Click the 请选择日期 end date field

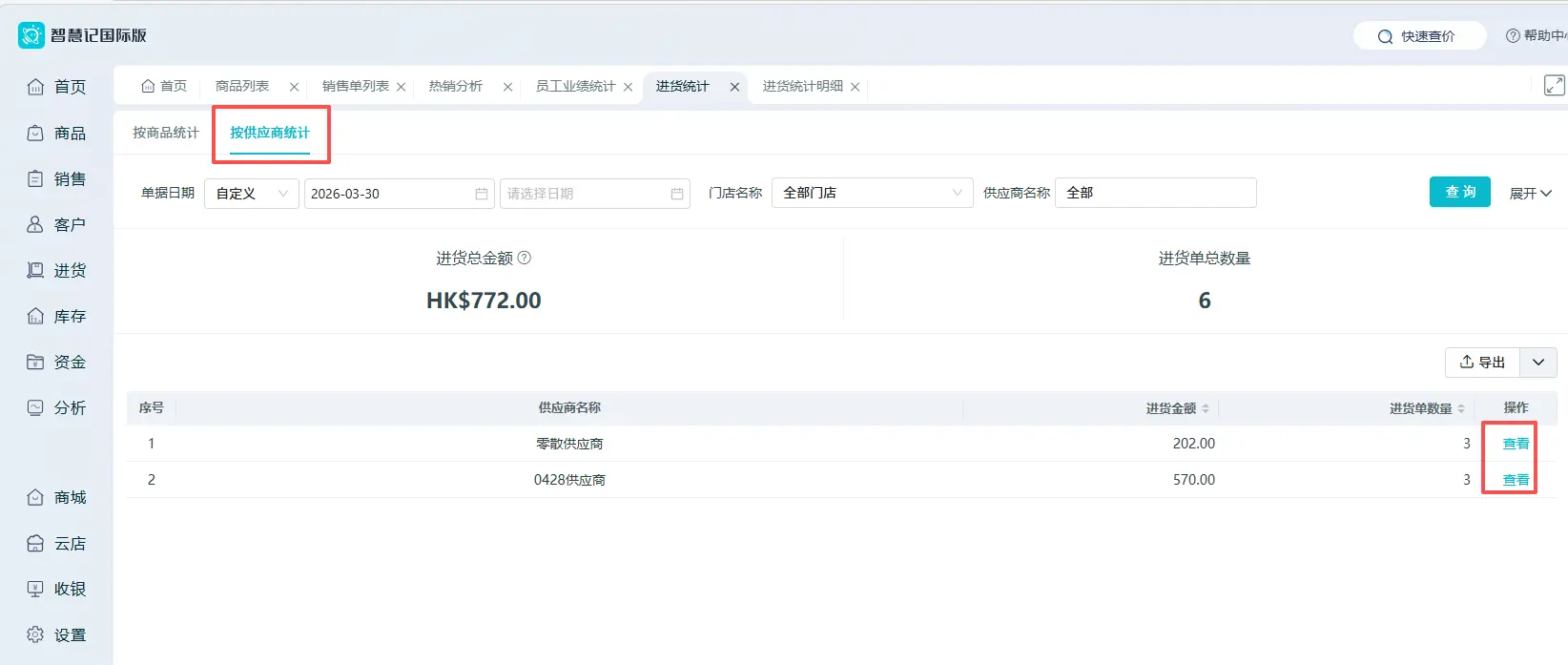click(x=595, y=194)
